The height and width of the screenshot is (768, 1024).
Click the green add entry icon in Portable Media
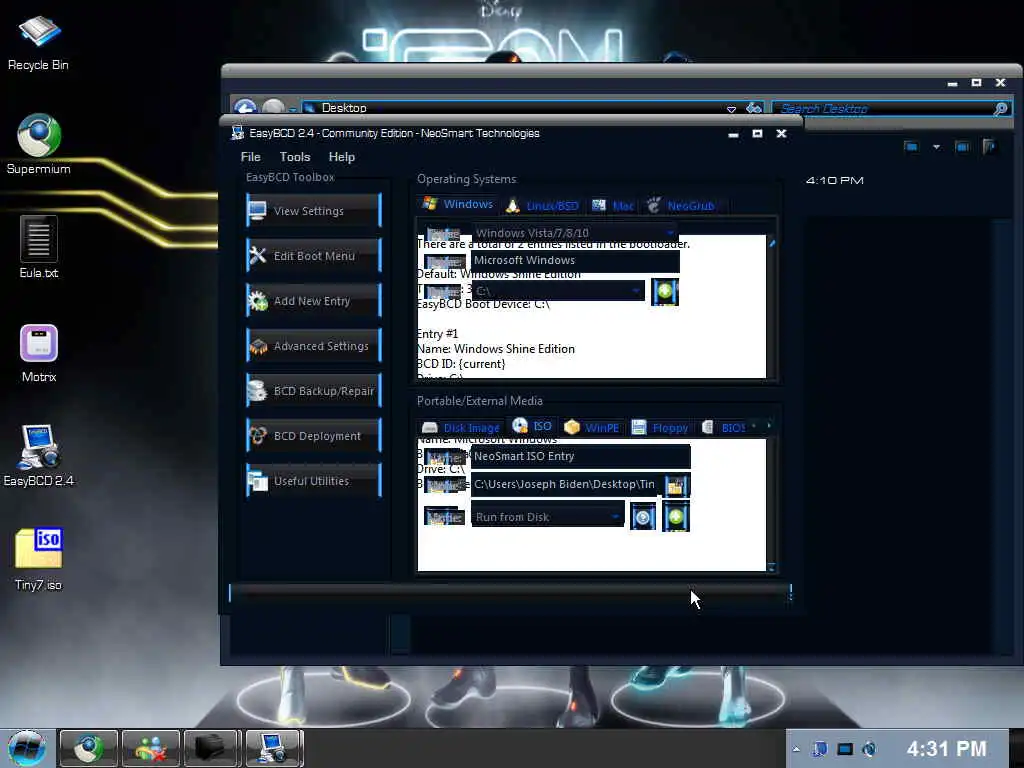[x=676, y=517]
